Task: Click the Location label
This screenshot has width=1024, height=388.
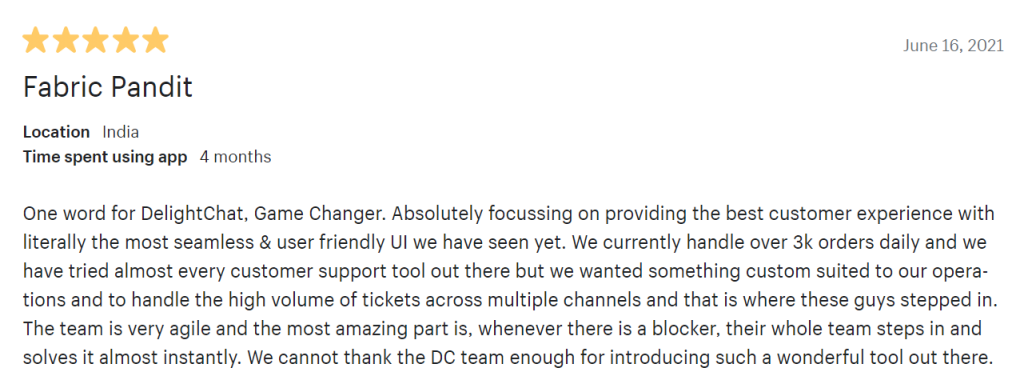Action: tap(56, 132)
